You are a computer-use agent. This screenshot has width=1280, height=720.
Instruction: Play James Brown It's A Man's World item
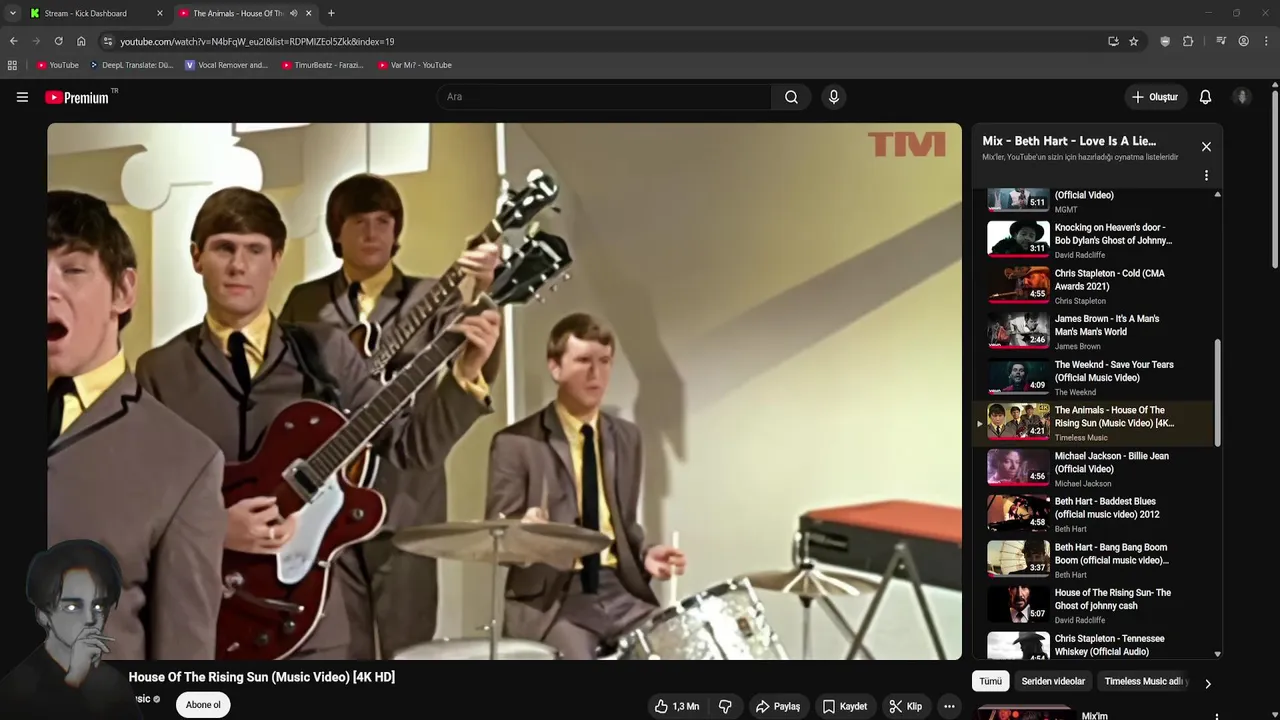point(1094,332)
